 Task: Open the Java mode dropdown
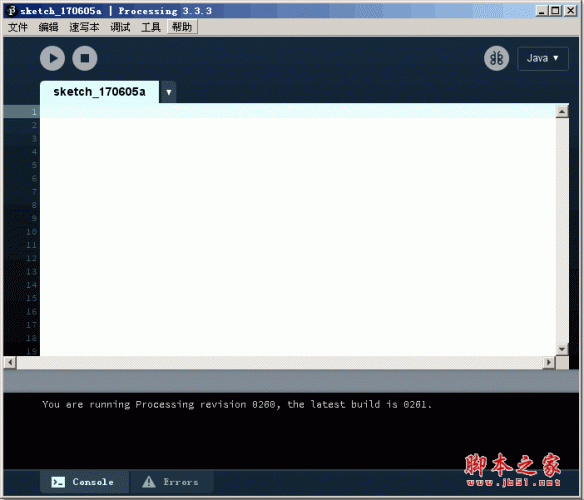pos(543,58)
